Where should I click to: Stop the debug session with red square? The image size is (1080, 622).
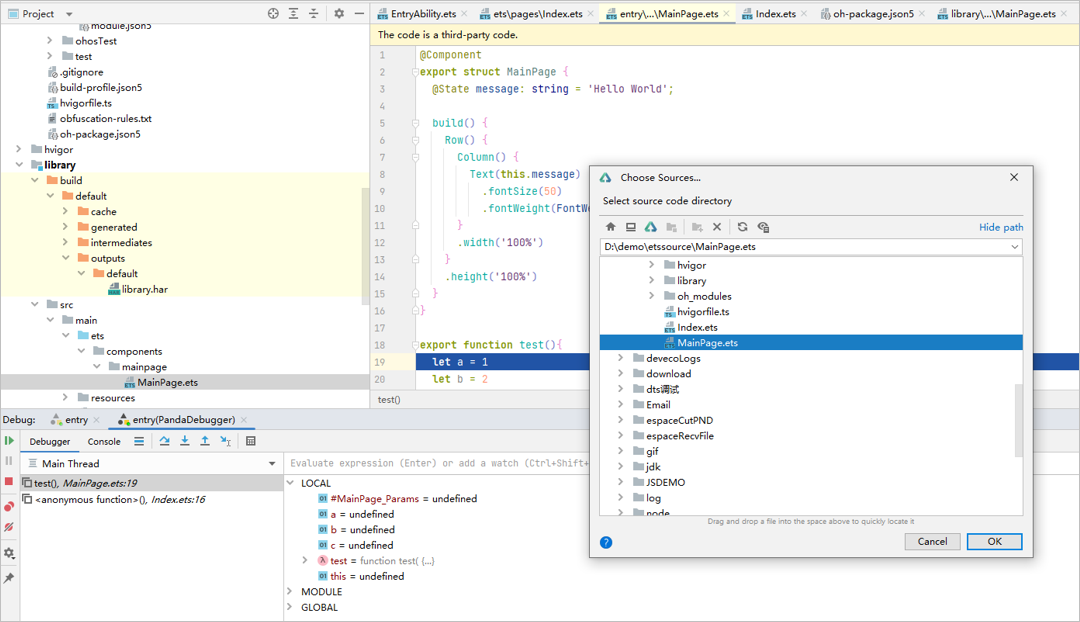click(9, 482)
